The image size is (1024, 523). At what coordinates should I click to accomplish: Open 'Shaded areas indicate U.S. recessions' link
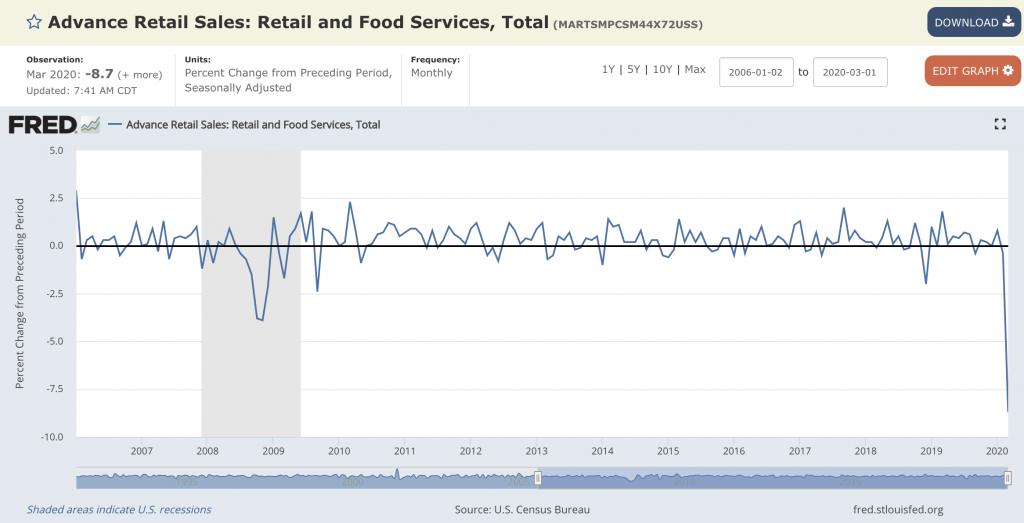click(119, 510)
